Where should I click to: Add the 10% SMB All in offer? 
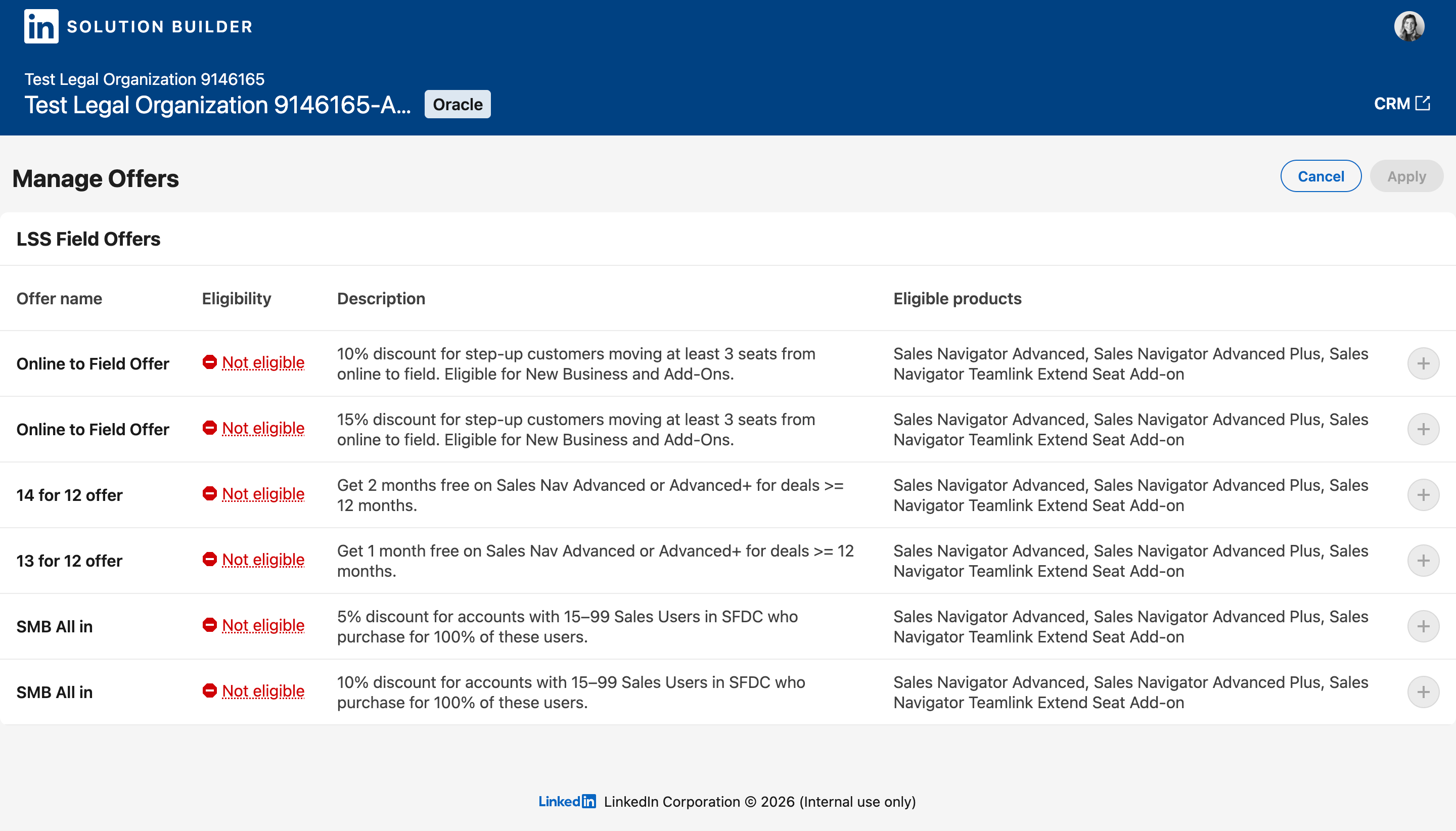1423,691
